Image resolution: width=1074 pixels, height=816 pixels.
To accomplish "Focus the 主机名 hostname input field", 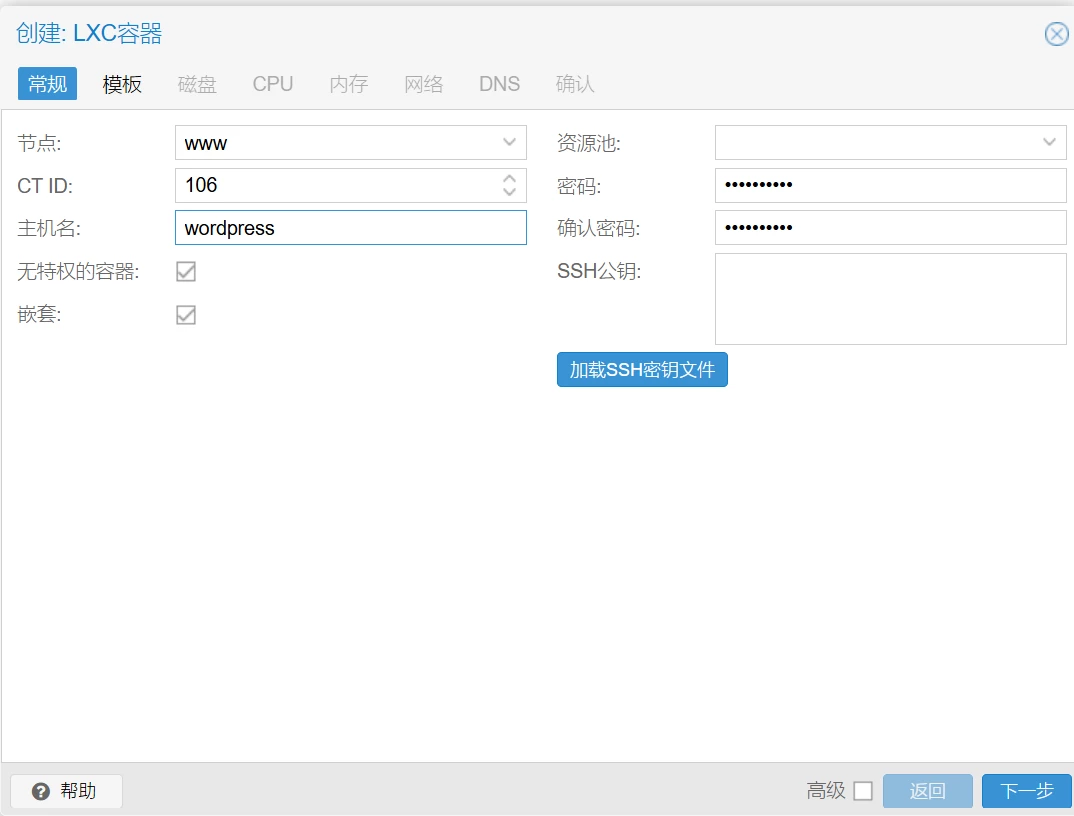I will 350,228.
